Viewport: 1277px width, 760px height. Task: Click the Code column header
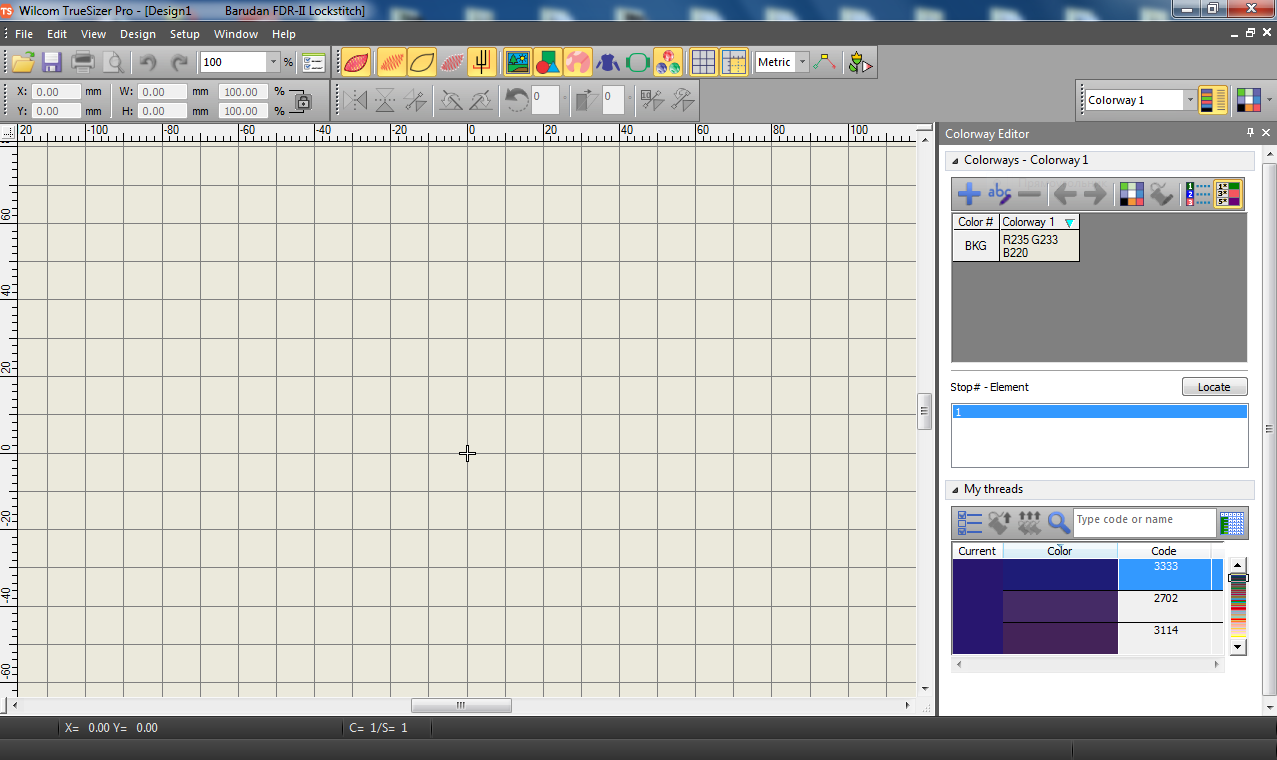(1163, 551)
